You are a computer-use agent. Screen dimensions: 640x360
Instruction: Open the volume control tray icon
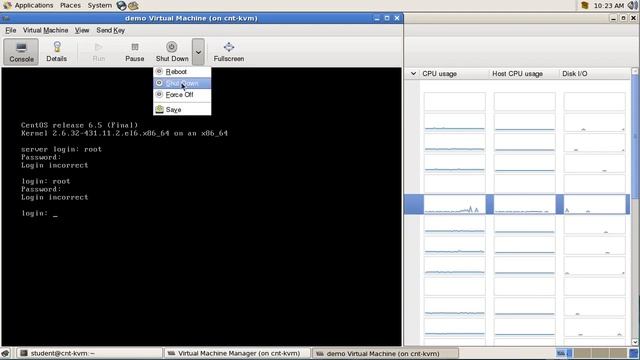(633, 5)
